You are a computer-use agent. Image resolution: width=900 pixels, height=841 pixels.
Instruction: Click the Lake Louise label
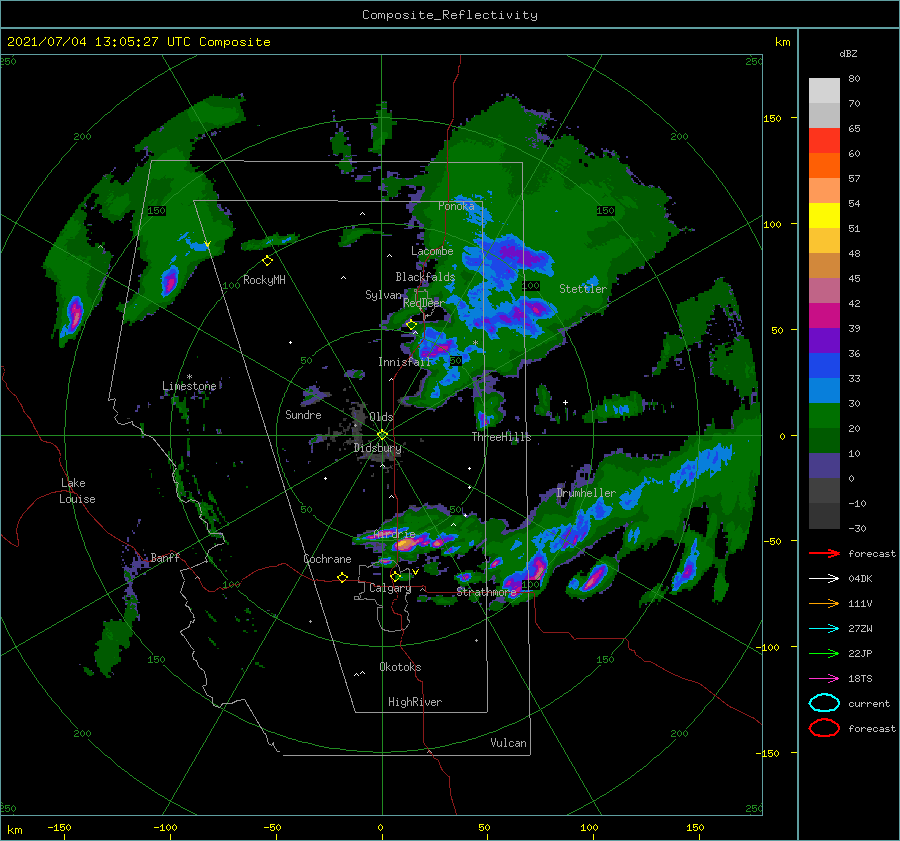pyautogui.click(x=77, y=491)
